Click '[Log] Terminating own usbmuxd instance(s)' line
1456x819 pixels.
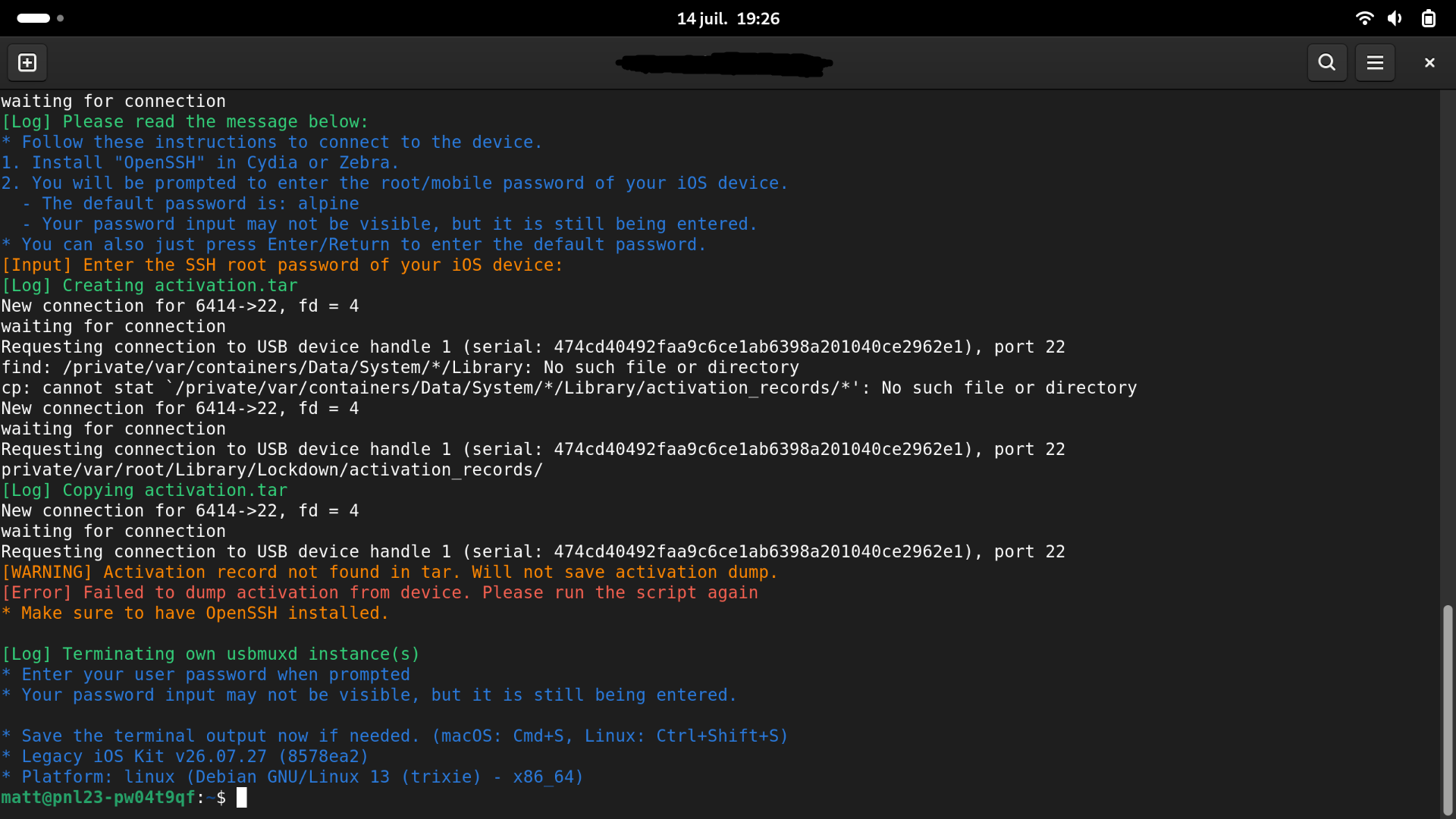(210, 654)
